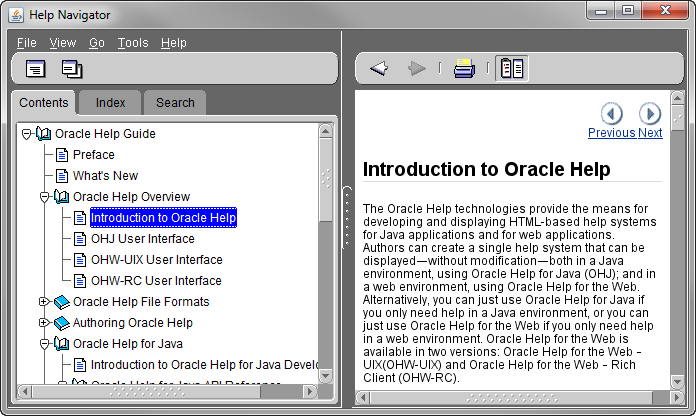Select OHW-UIX User Interface topic

(x=157, y=260)
